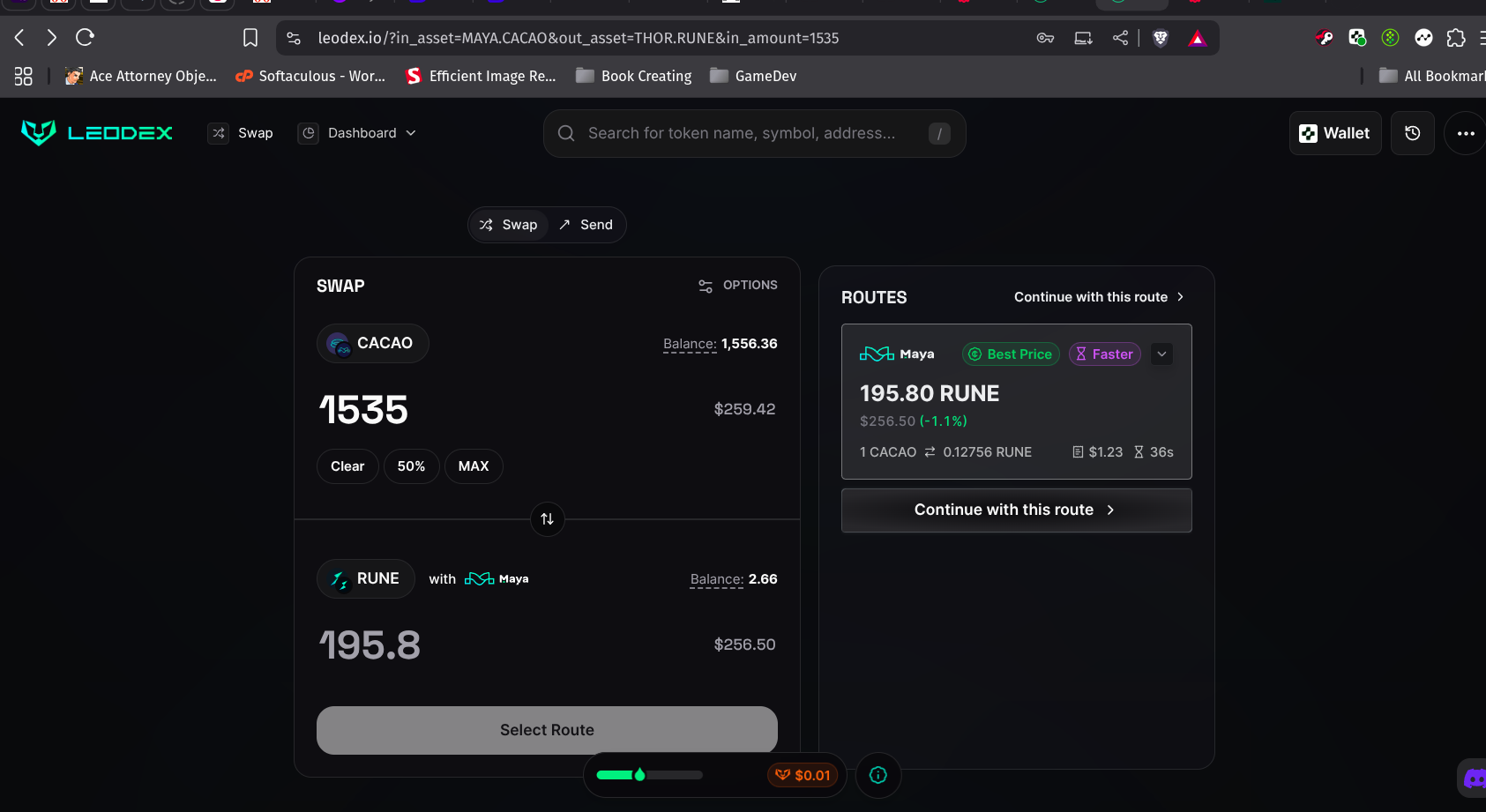
Task: Click the route fee $1.23 icon
Action: click(1078, 452)
